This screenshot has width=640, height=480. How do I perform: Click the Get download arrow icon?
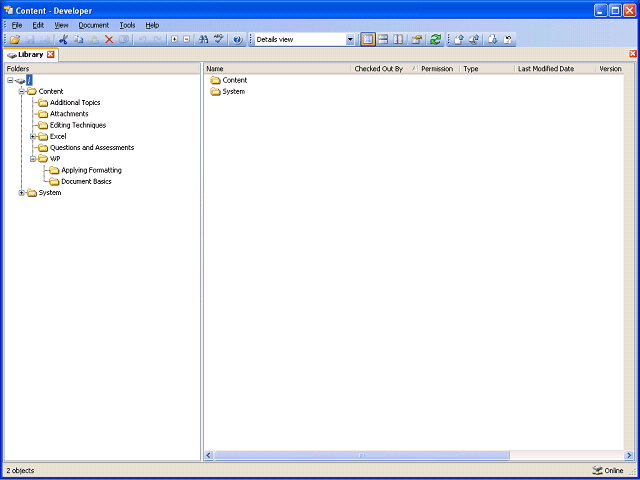tap(493, 40)
